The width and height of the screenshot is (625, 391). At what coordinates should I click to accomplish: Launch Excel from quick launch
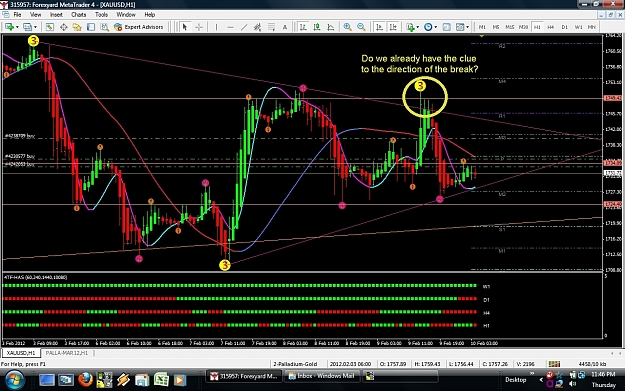(x=161, y=380)
